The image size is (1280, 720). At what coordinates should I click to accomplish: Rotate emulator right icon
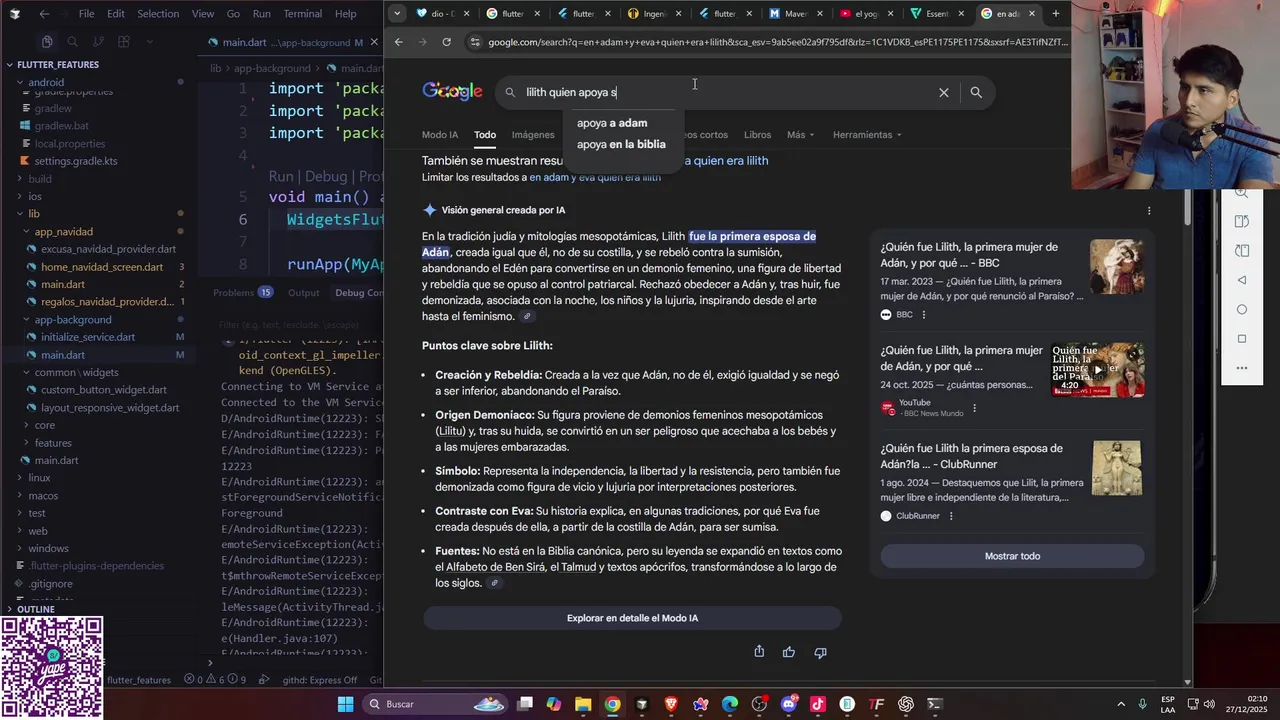1241,250
